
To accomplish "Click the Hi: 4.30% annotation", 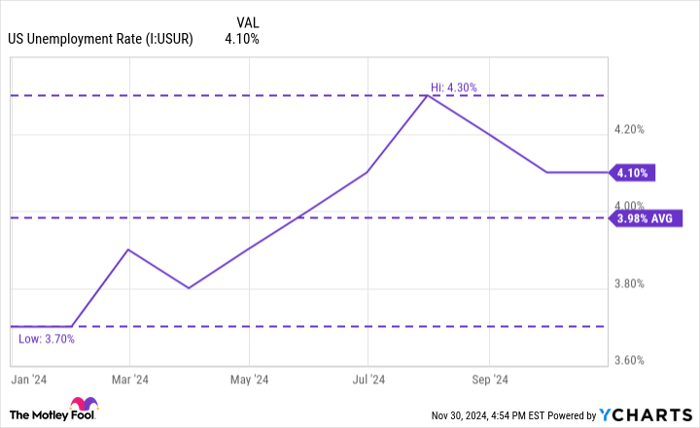I will click(454, 87).
